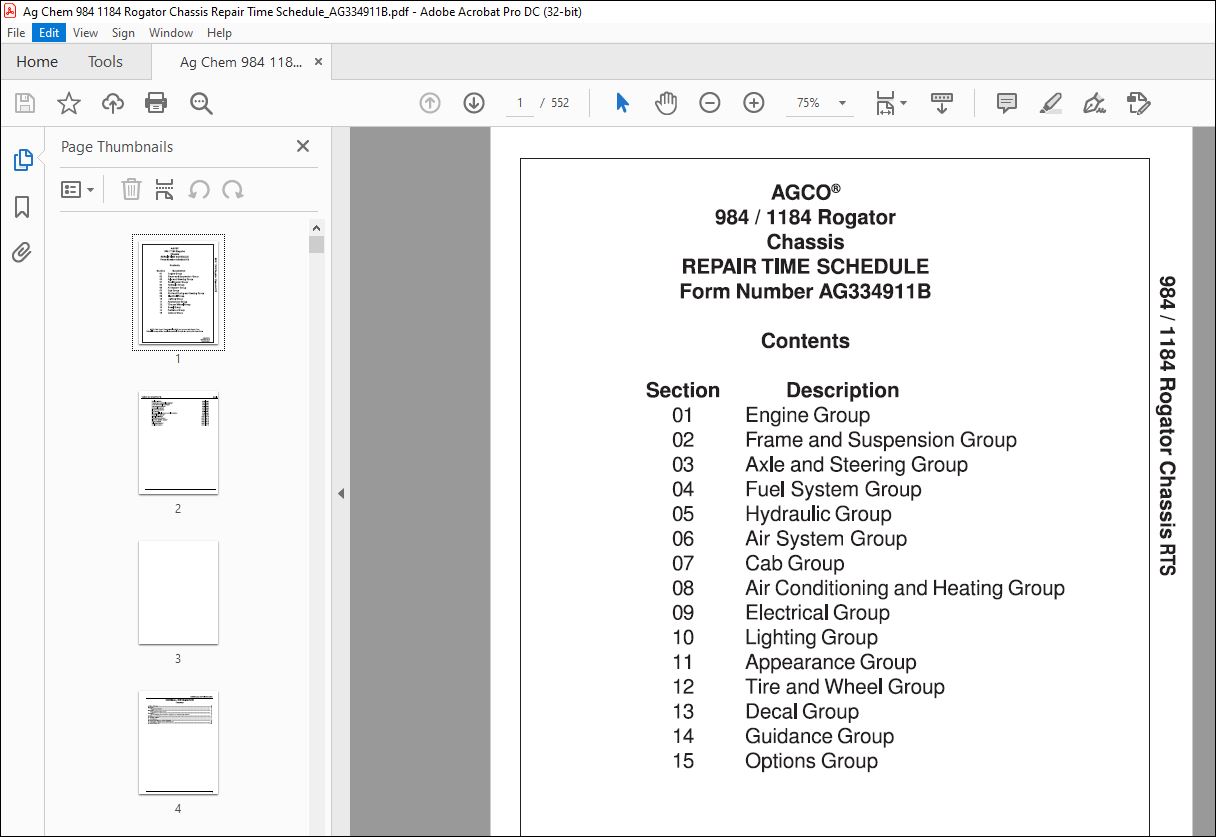Image resolution: width=1216 pixels, height=837 pixels.
Task: Click the Edit PDF stamp tool icon
Action: [1138, 103]
